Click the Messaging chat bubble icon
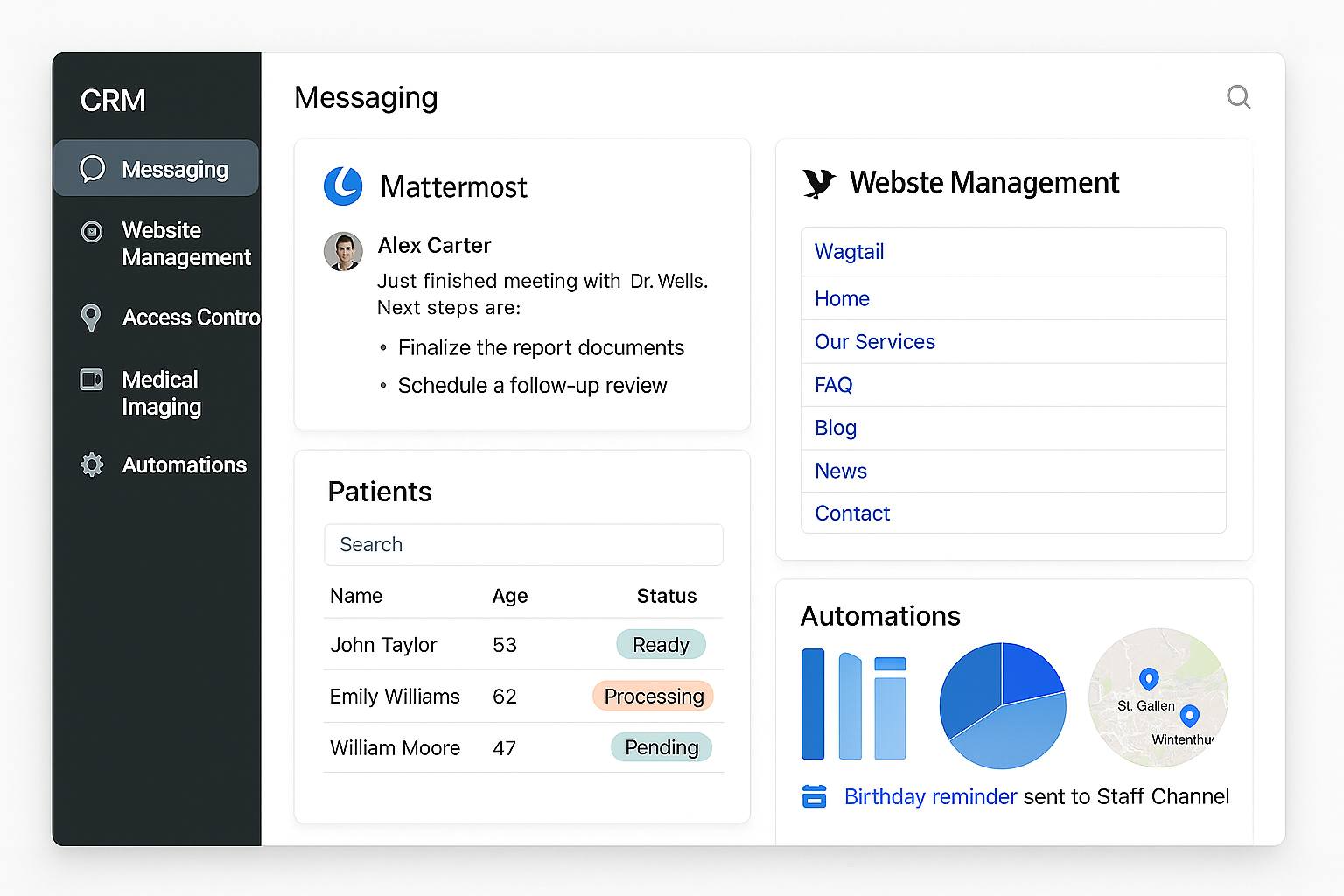 click(92, 169)
